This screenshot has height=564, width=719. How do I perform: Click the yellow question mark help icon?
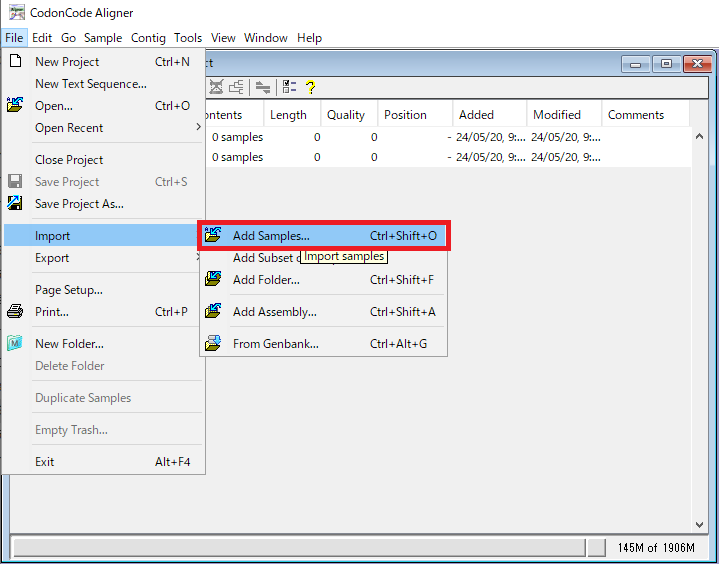point(311,87)
